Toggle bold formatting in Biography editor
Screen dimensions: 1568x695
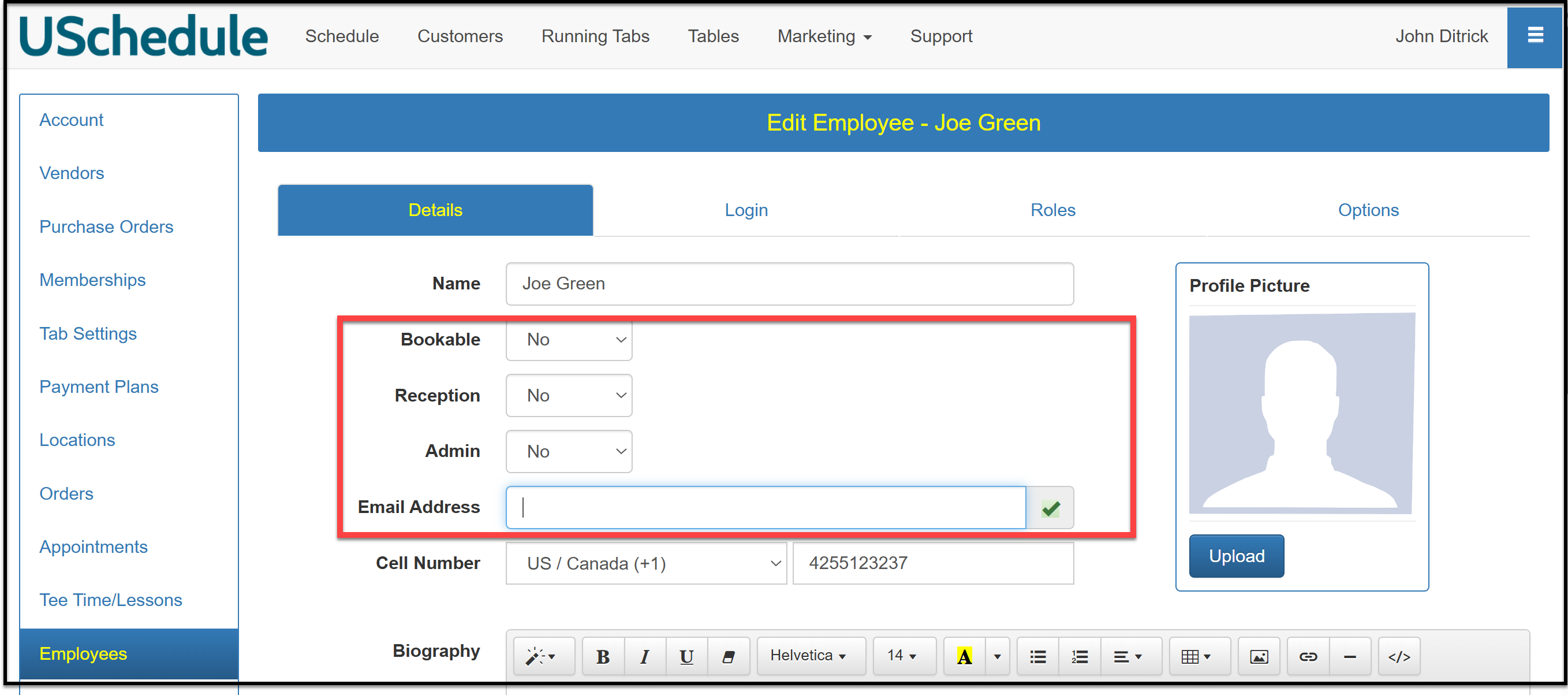coord(603,656)
